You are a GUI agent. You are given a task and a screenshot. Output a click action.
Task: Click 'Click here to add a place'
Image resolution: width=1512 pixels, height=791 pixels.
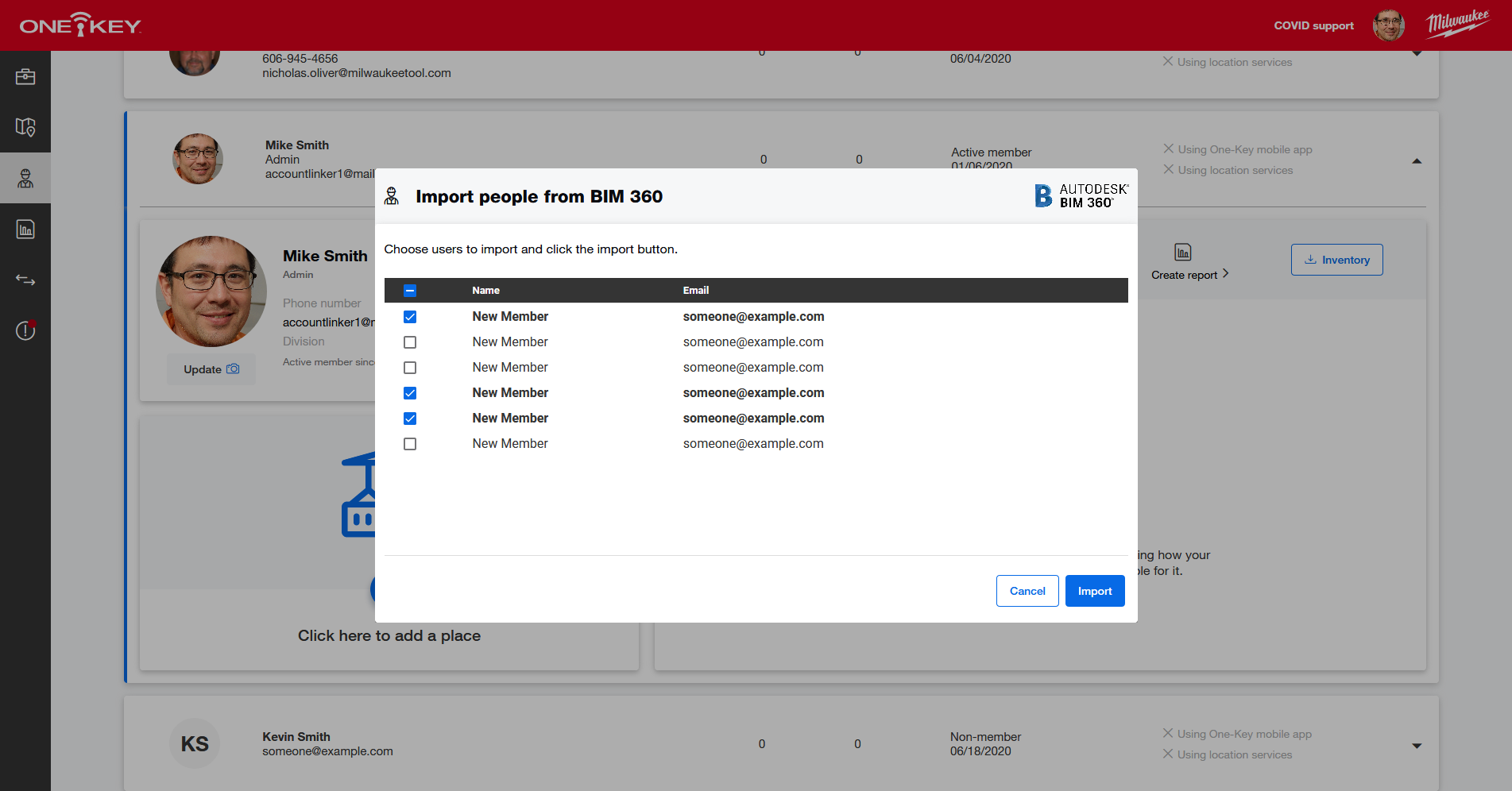point(389,635)
